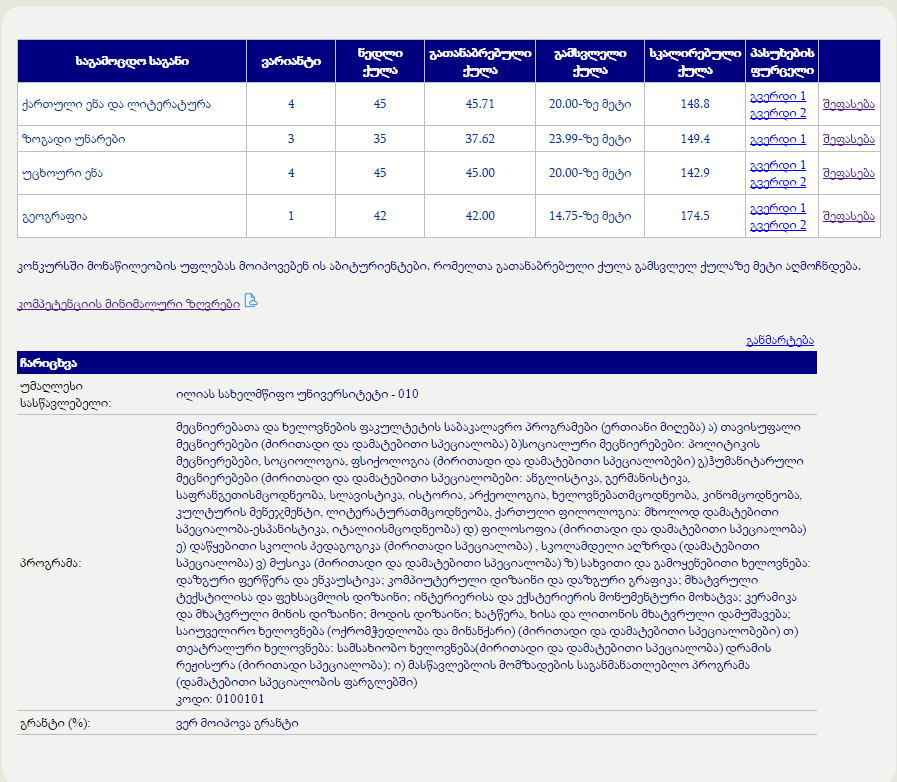Viewport: 897px width, 782px height.
Task: Click შეფასება link in გეოგრაფია row
Action: 848,216
